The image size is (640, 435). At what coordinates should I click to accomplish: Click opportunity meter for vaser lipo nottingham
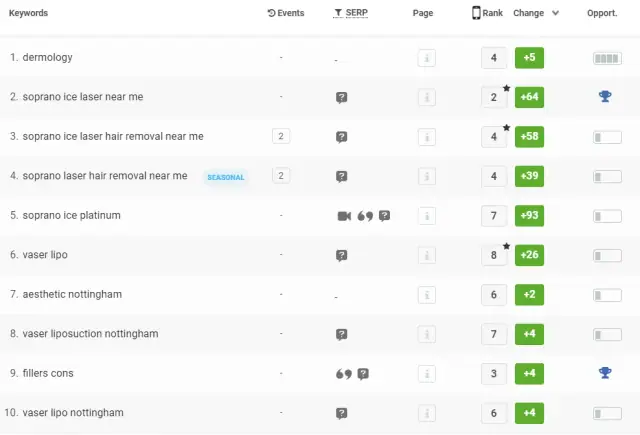pos(607,413)
